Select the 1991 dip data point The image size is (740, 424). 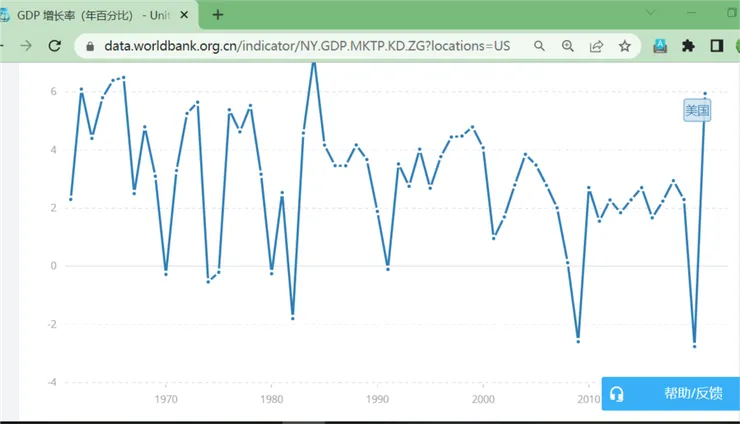point(388,269)
